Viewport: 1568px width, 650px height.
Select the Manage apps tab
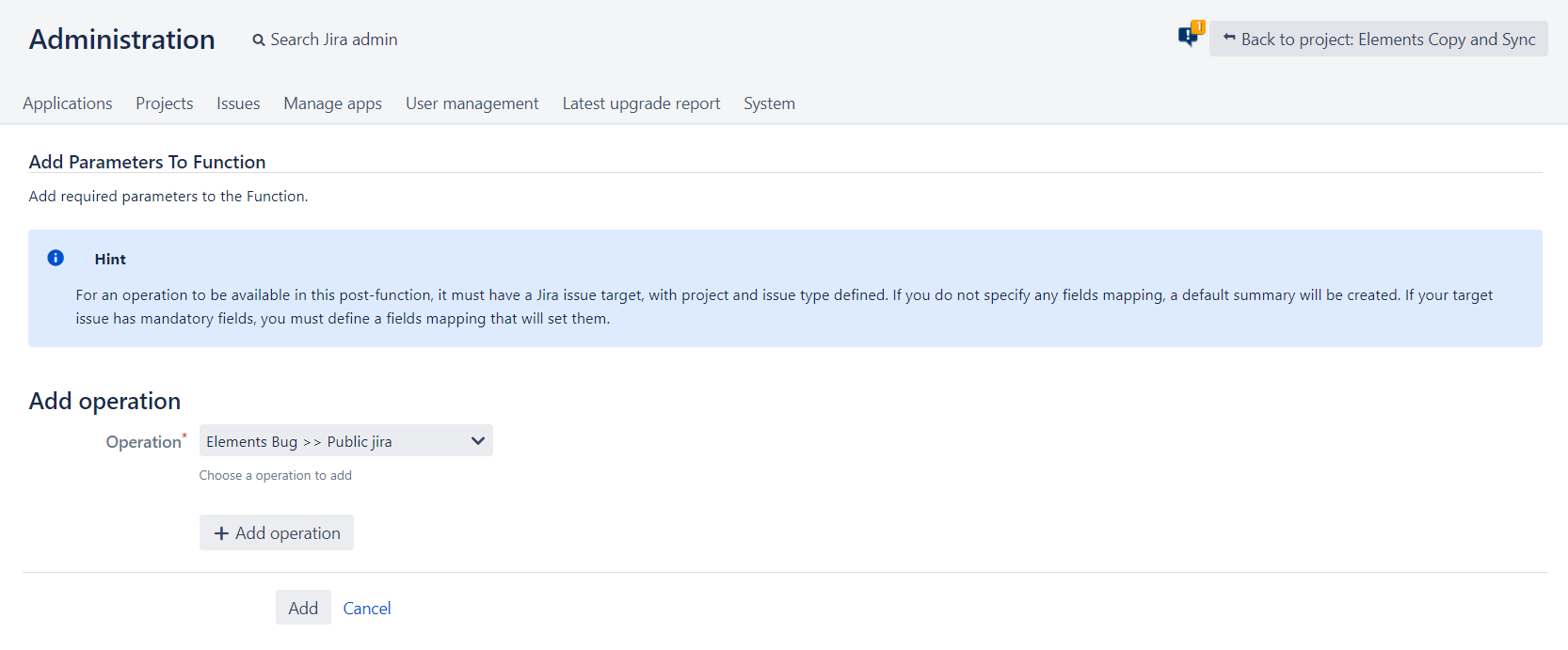tap(332, 103)
